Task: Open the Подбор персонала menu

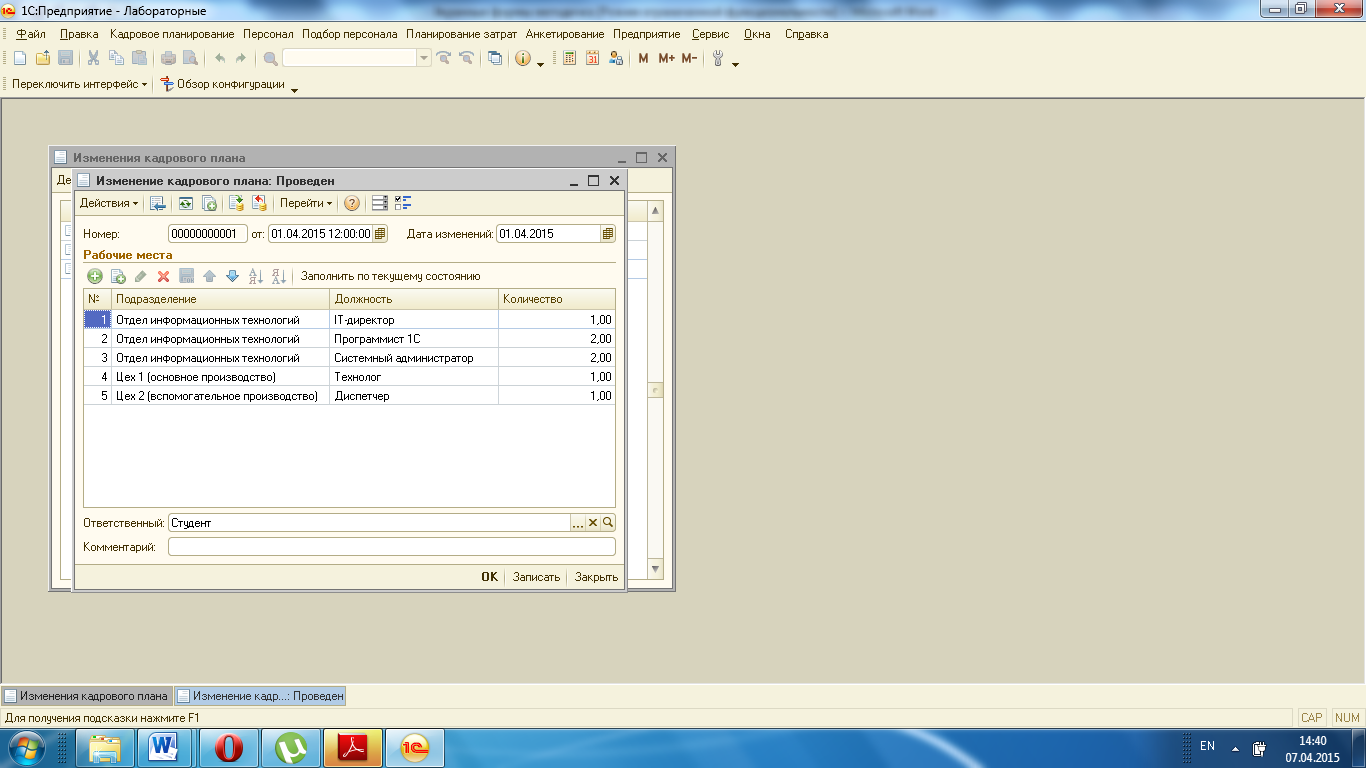Action: coord(349,34)
